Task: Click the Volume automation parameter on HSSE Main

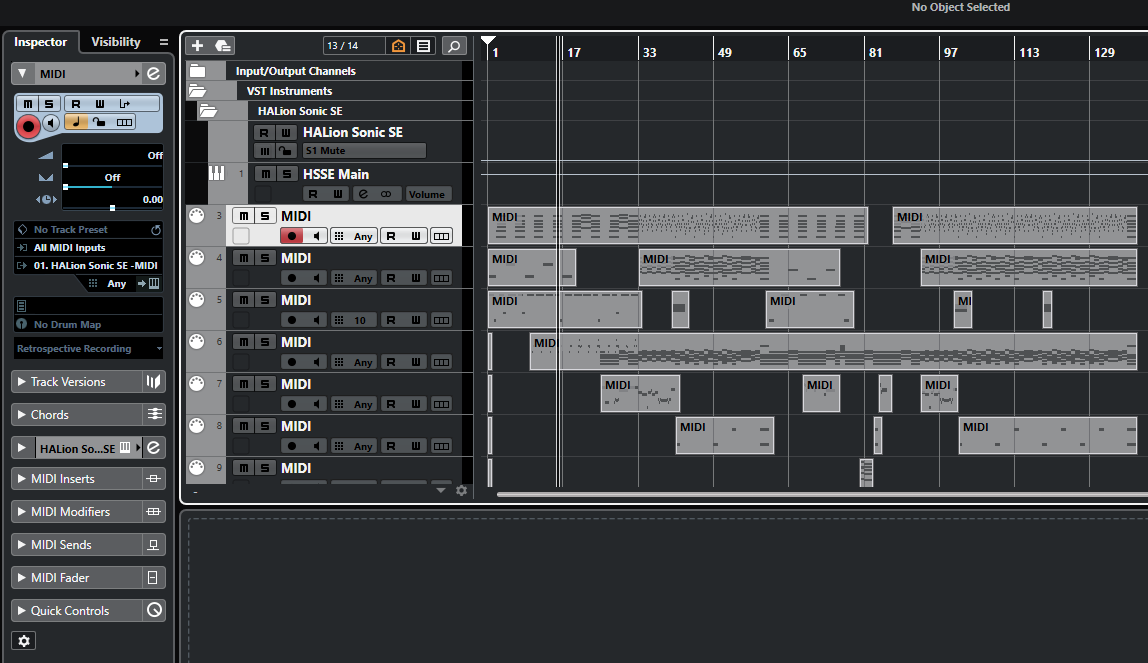Action: click(x=428, y=195)
